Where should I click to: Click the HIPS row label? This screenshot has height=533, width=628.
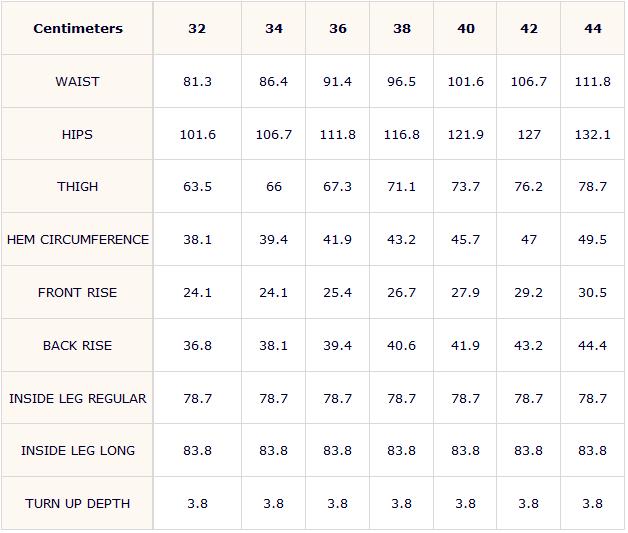point(77,135)
